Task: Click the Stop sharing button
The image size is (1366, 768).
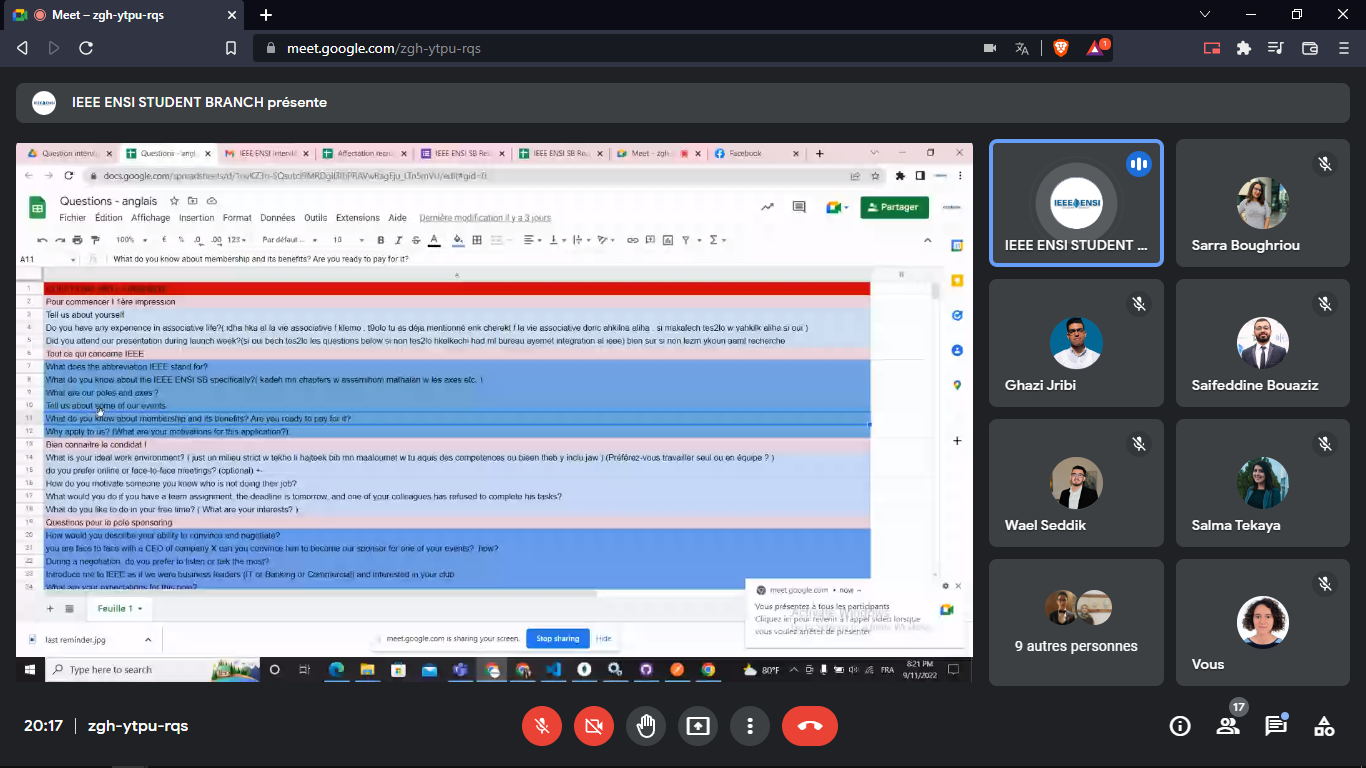Action: pos(557,638)
